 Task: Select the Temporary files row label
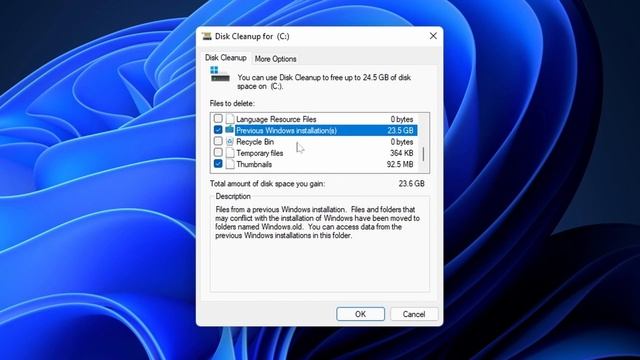pyautogui.click(x=260, y=153)
